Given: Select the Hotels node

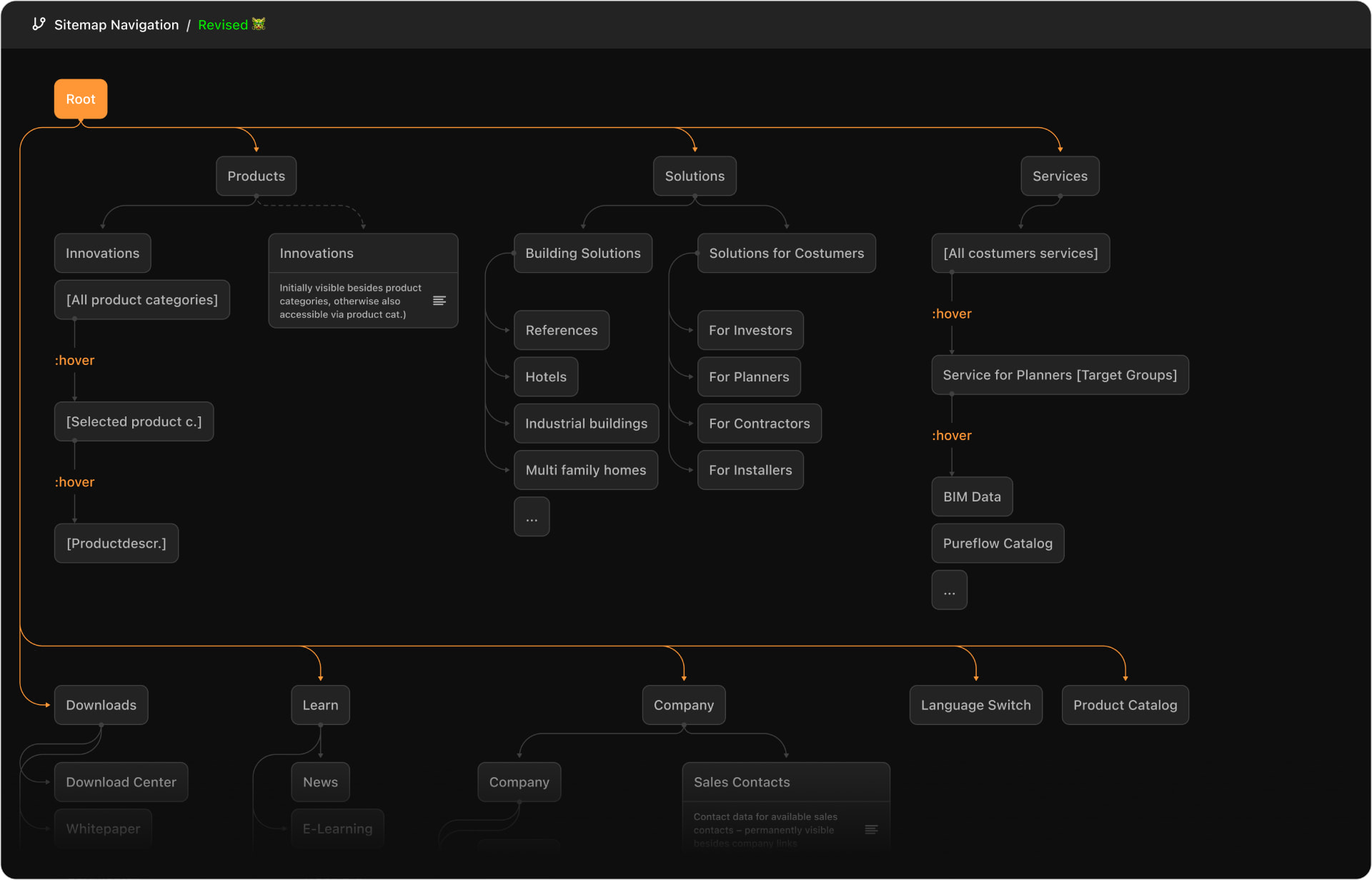Looking at the screenshot, I should (x=546, y=377).
